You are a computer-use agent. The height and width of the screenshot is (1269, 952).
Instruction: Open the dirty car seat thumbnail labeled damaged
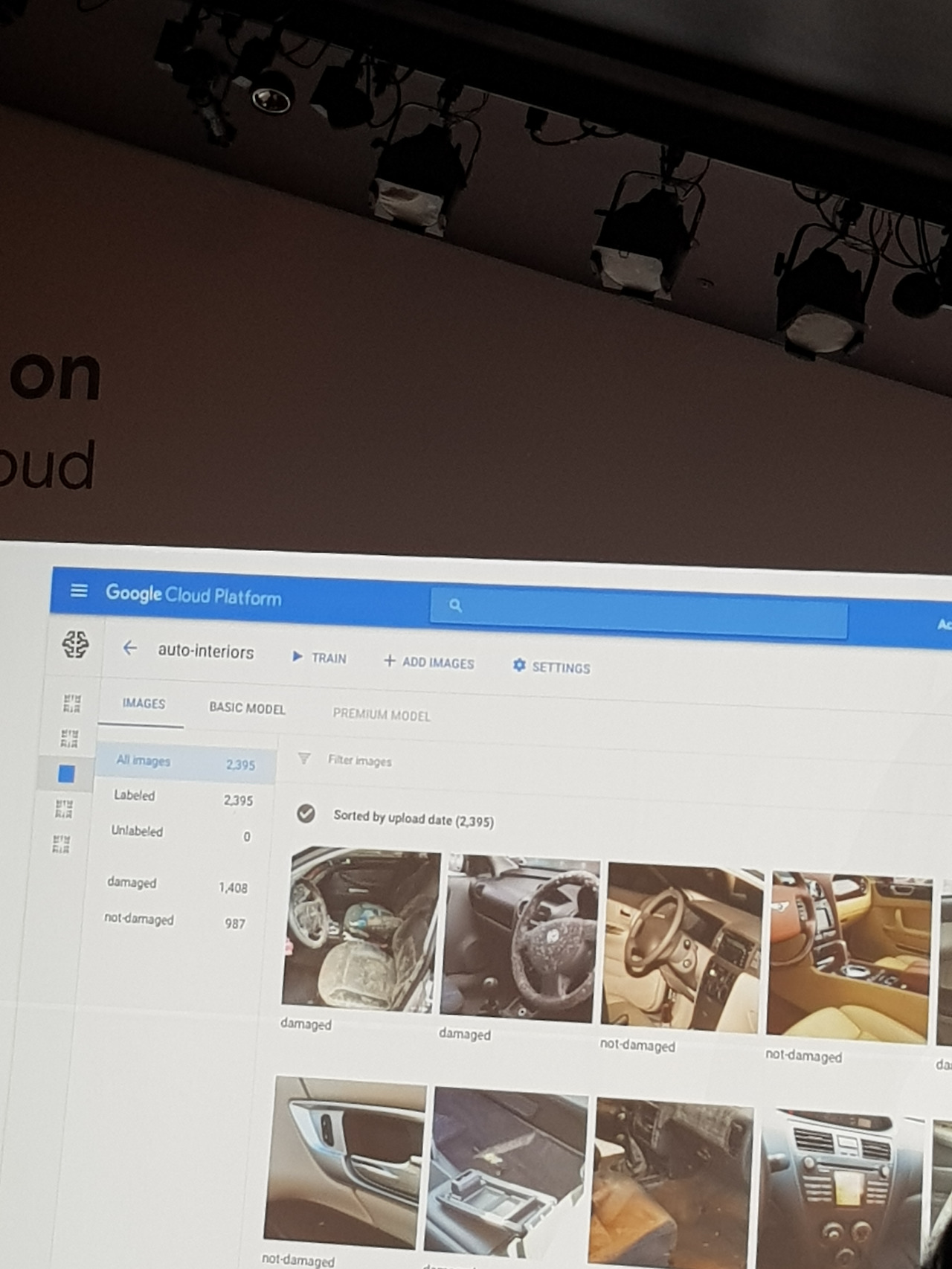click(361, 930)
